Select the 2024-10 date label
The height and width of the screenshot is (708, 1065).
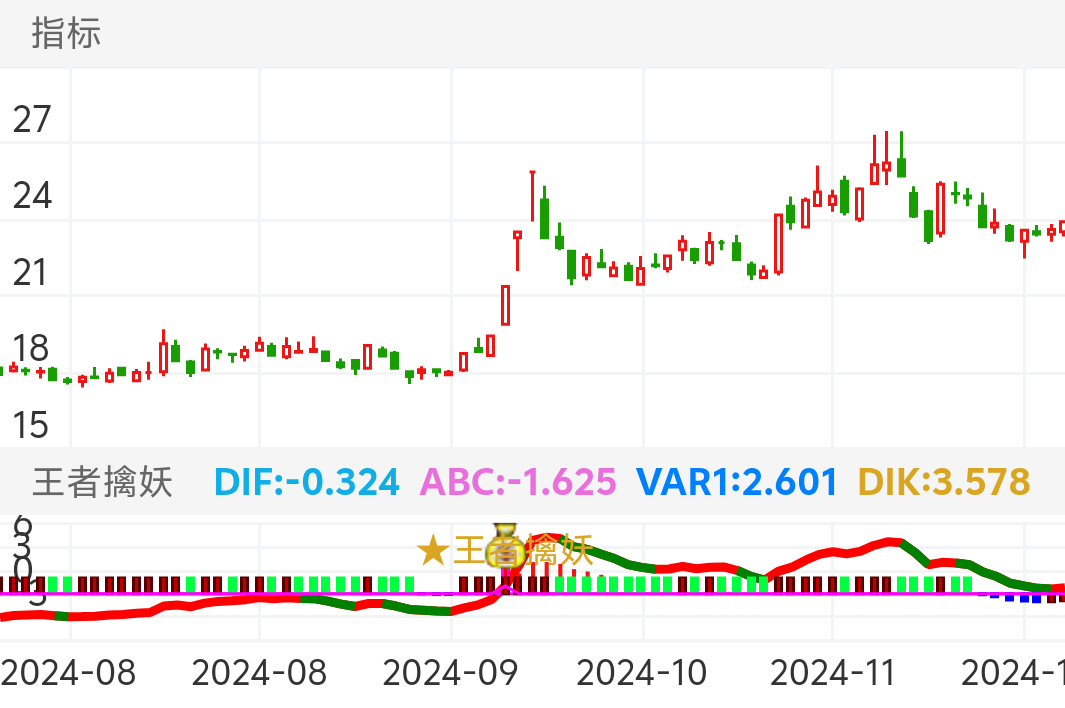tap(642, 673)
